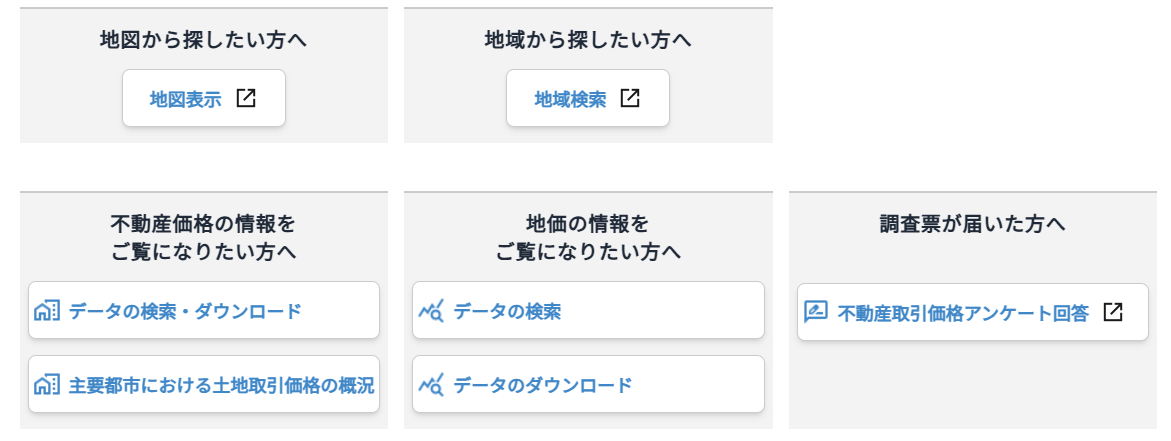The width and height of the screenshot is (1171, 441).
Task: Click the building icon before データの検索・ダウンロード
Action: [x=47, y=311]
